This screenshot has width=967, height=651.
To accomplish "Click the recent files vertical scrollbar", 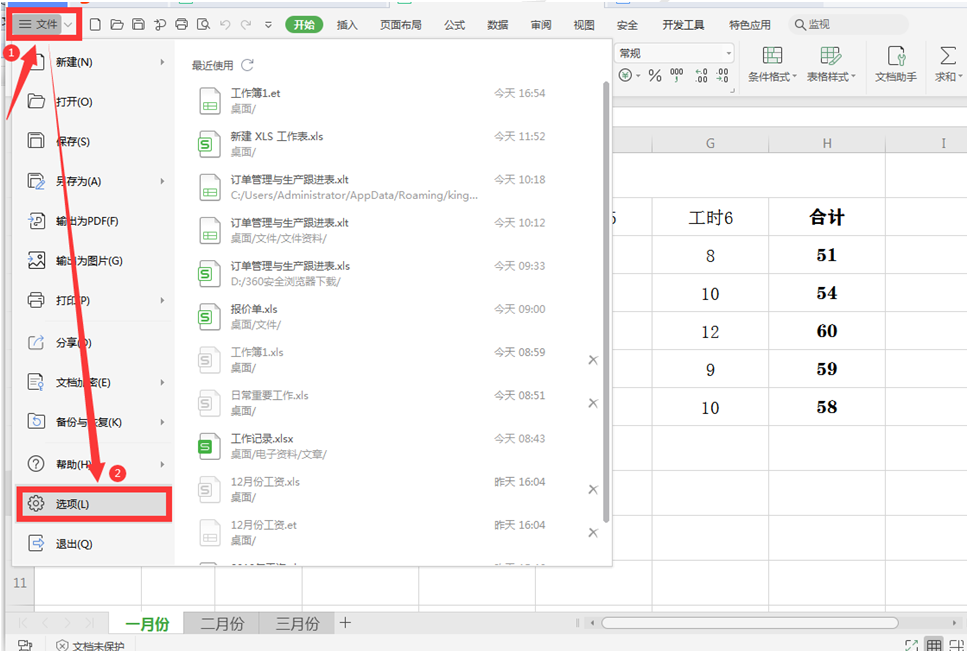I will [x=606, y=302].
